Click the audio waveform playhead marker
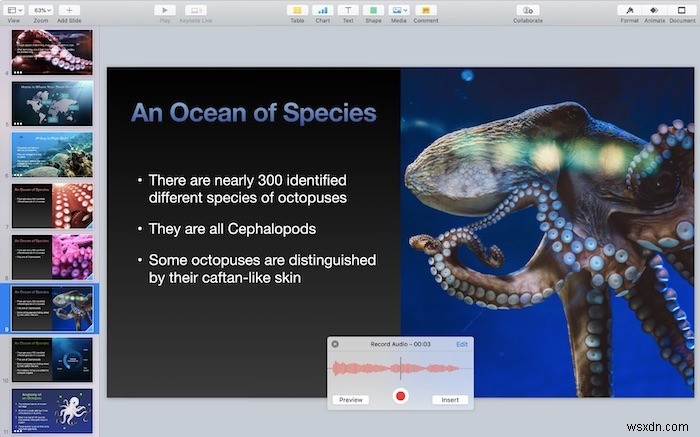 coord(401,367)
